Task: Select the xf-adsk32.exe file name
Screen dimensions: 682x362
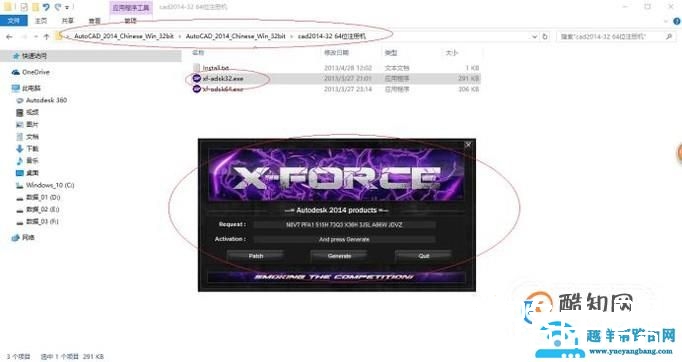Action: click(223, 79)
